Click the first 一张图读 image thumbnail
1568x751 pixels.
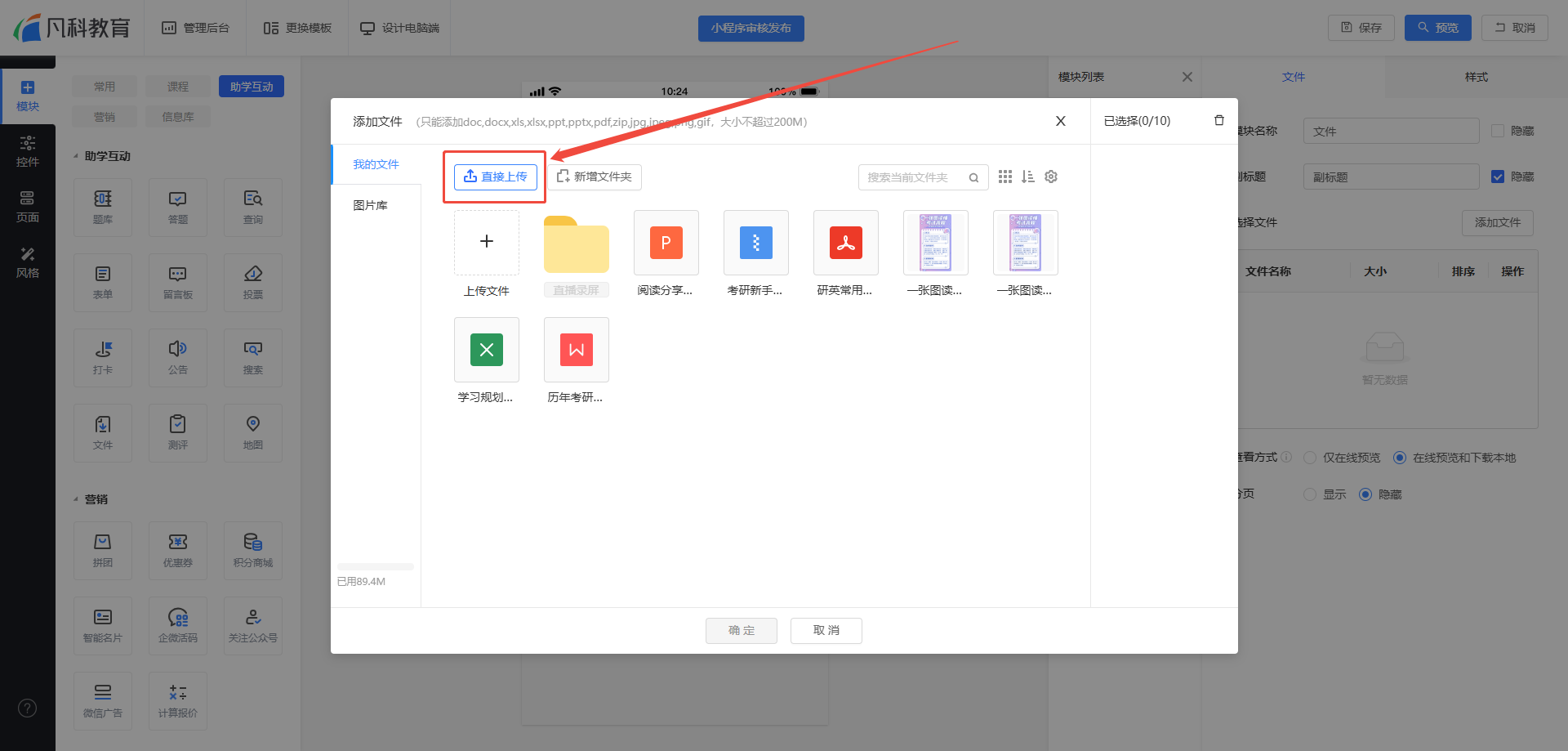pyautogui.click(x=935, y=243)
